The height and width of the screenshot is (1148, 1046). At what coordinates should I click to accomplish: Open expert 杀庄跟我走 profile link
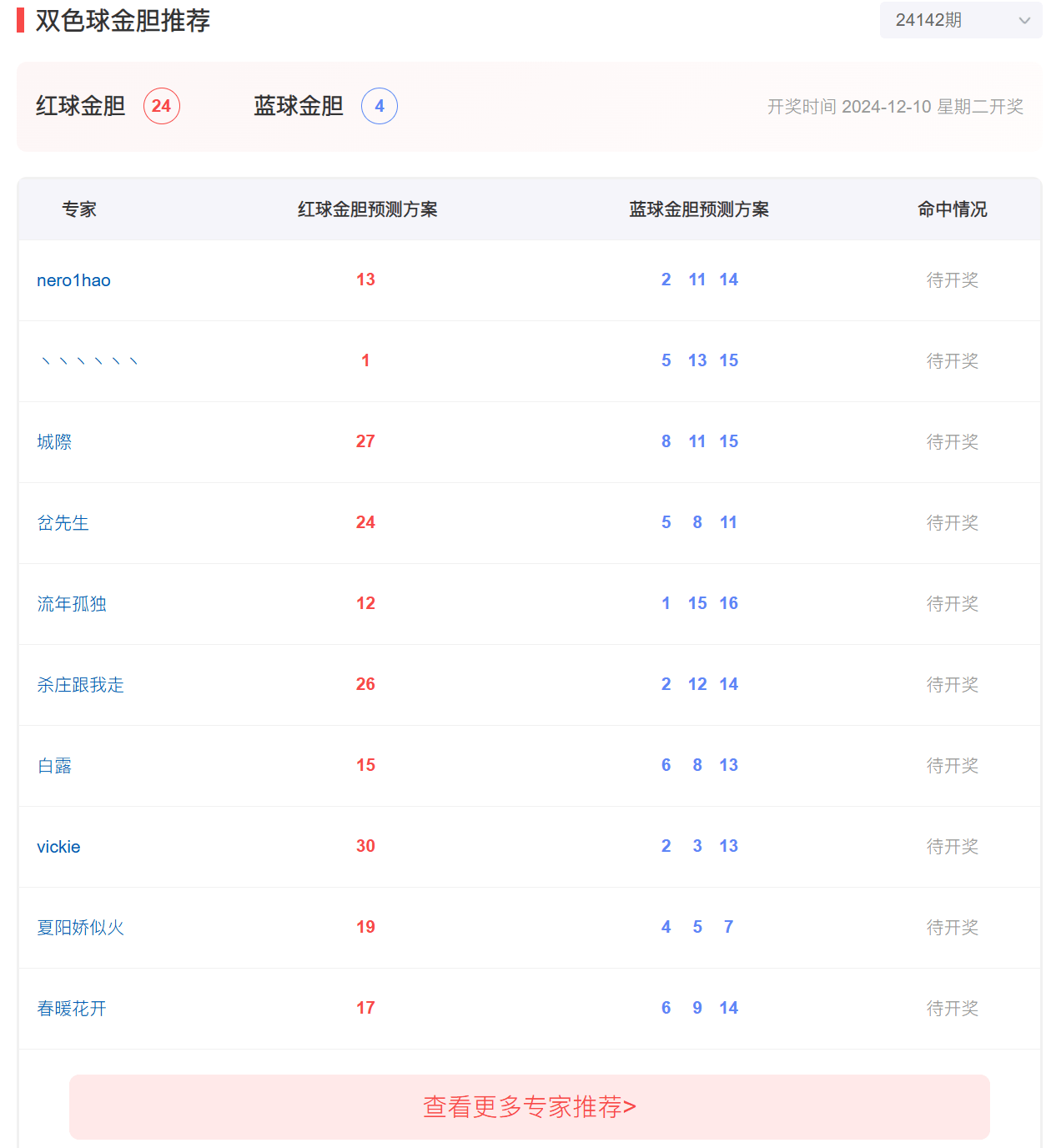coord(80,685)
